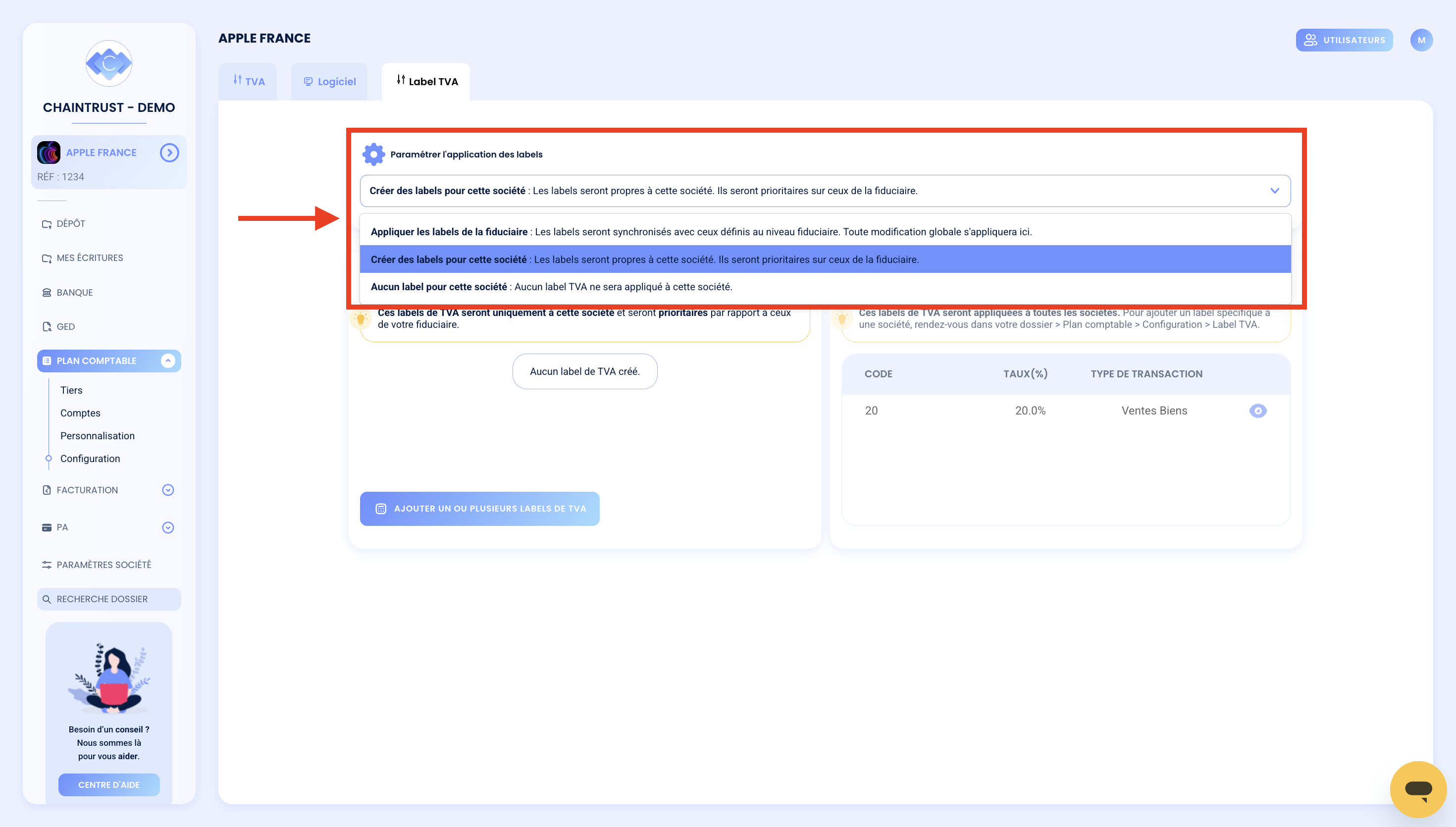Open the Personnalisation submenu item
The image size is (1456, 827).
(98, 436)
